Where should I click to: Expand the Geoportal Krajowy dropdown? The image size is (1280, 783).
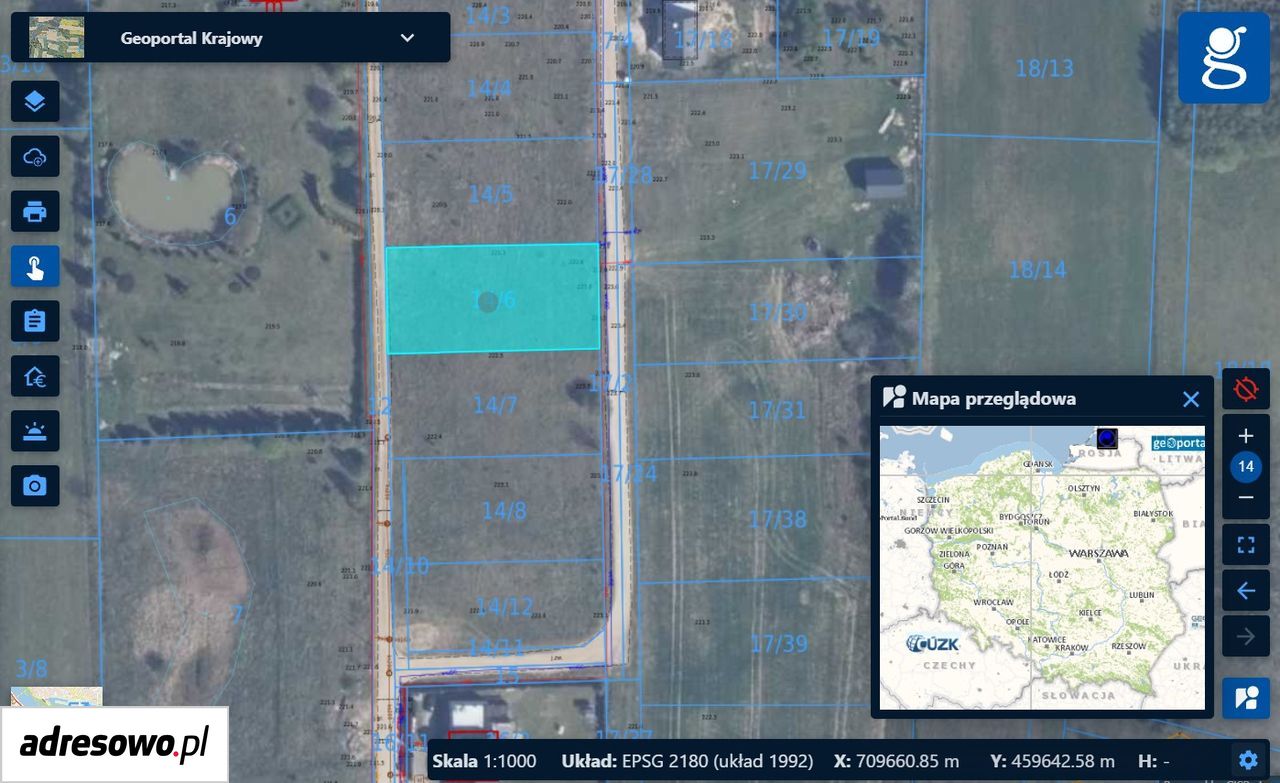click(x=407, y=38)
